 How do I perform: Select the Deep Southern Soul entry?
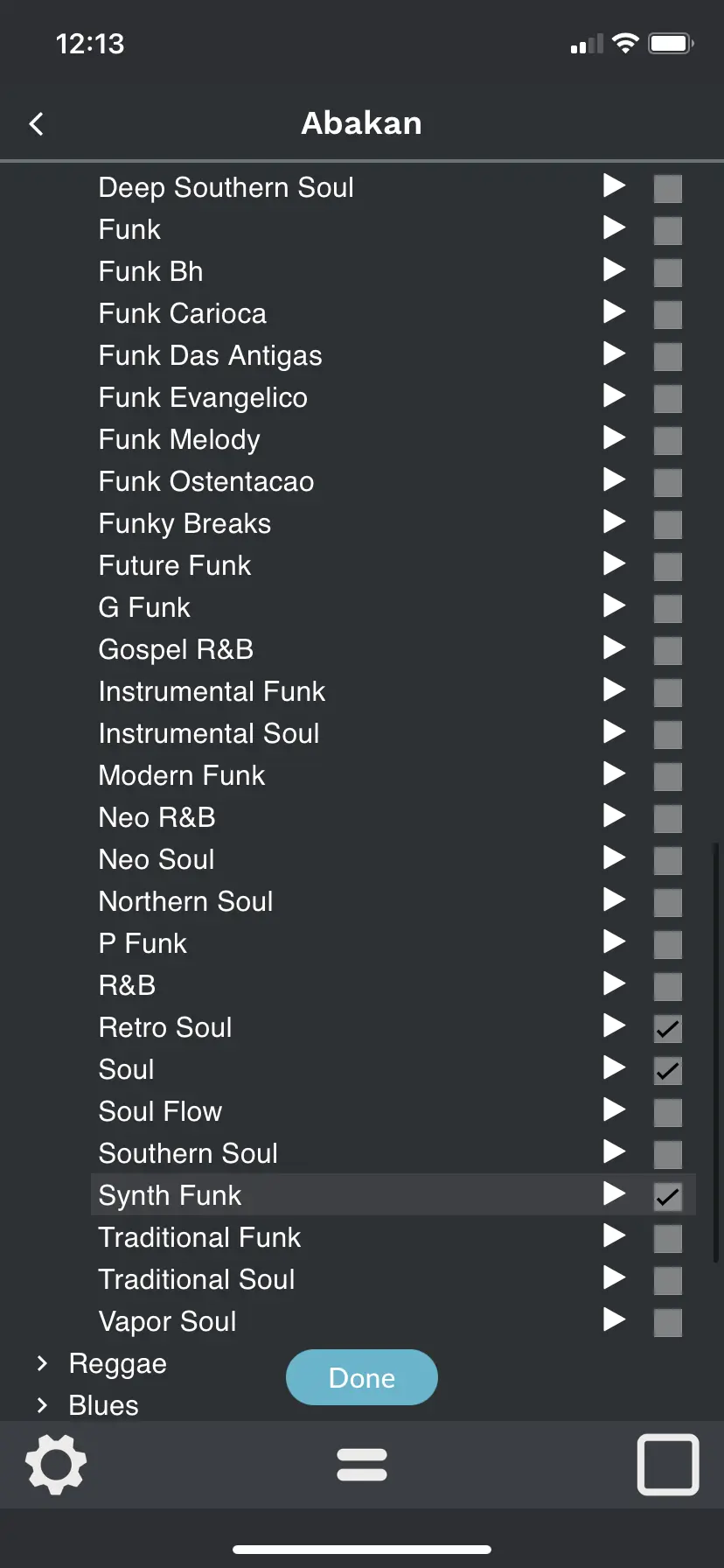226,187
